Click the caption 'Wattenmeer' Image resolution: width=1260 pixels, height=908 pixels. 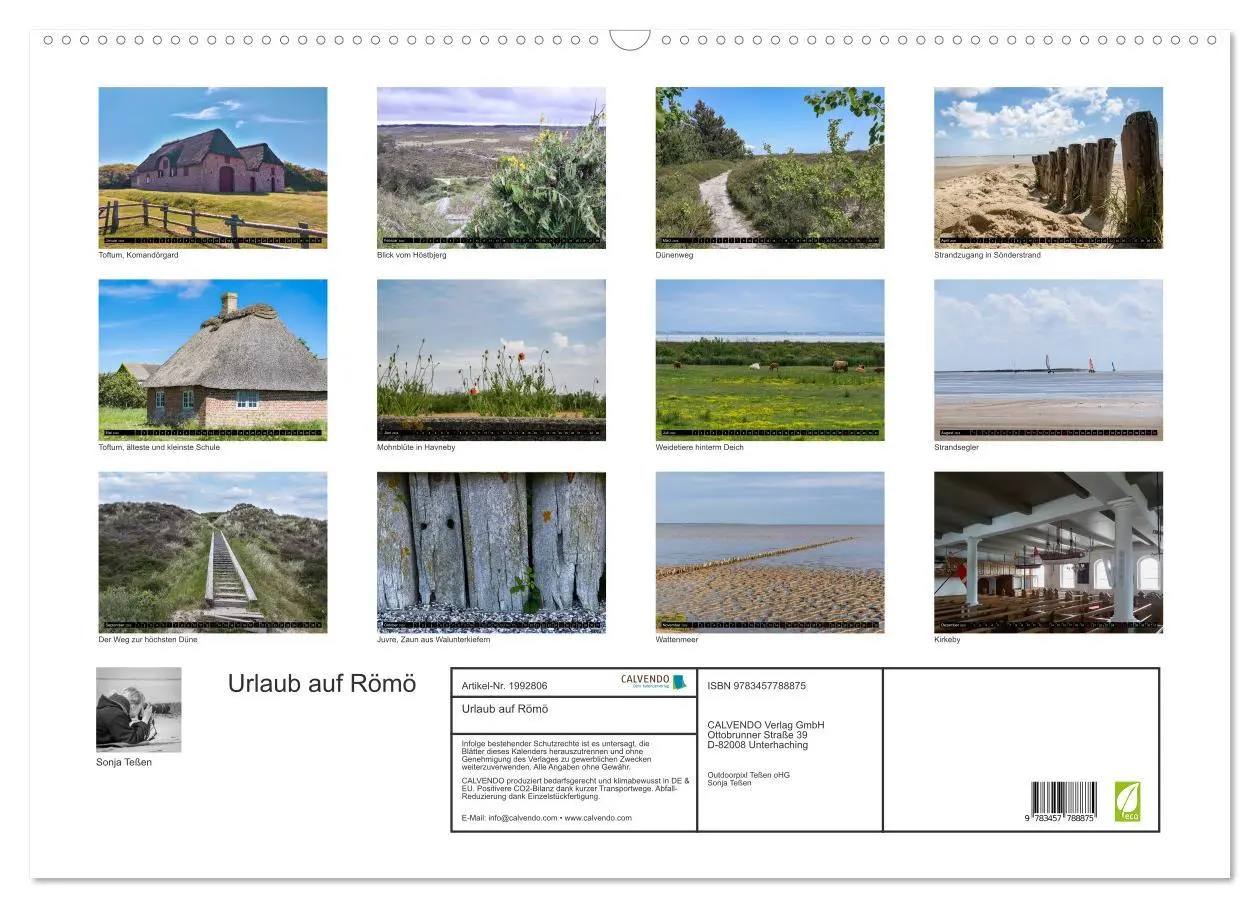tap(677, 640)
